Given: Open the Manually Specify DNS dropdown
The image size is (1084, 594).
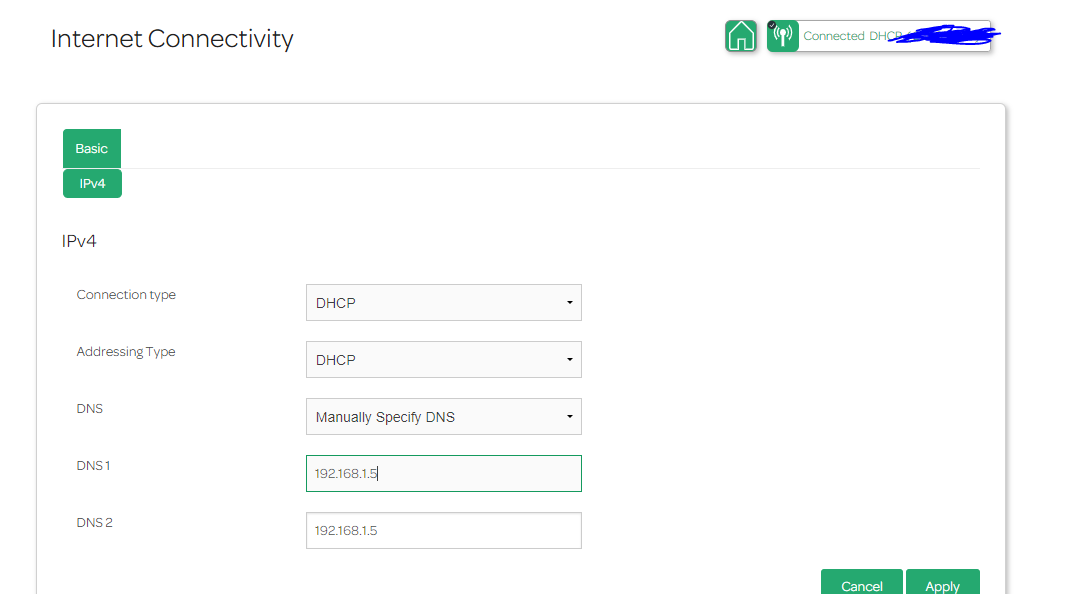Looking at the screenshot, I should tap(443, 417).
